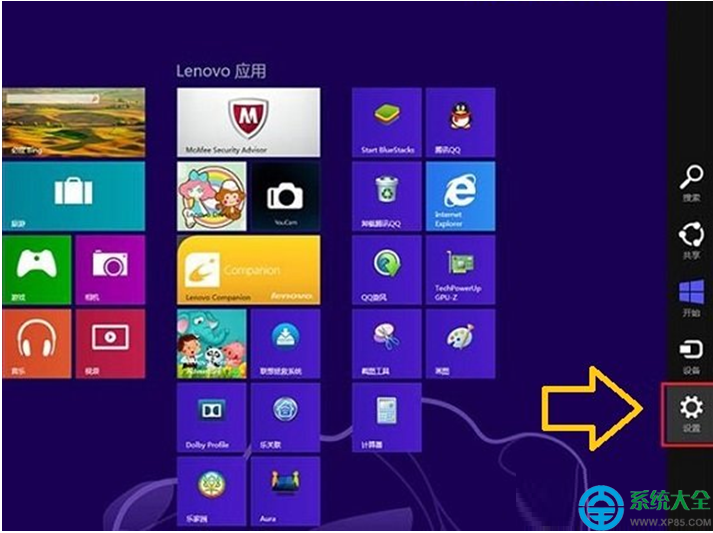Open the Paint palette tile
This screenshot has height=533, width=713.
click(x=460, y=344)
